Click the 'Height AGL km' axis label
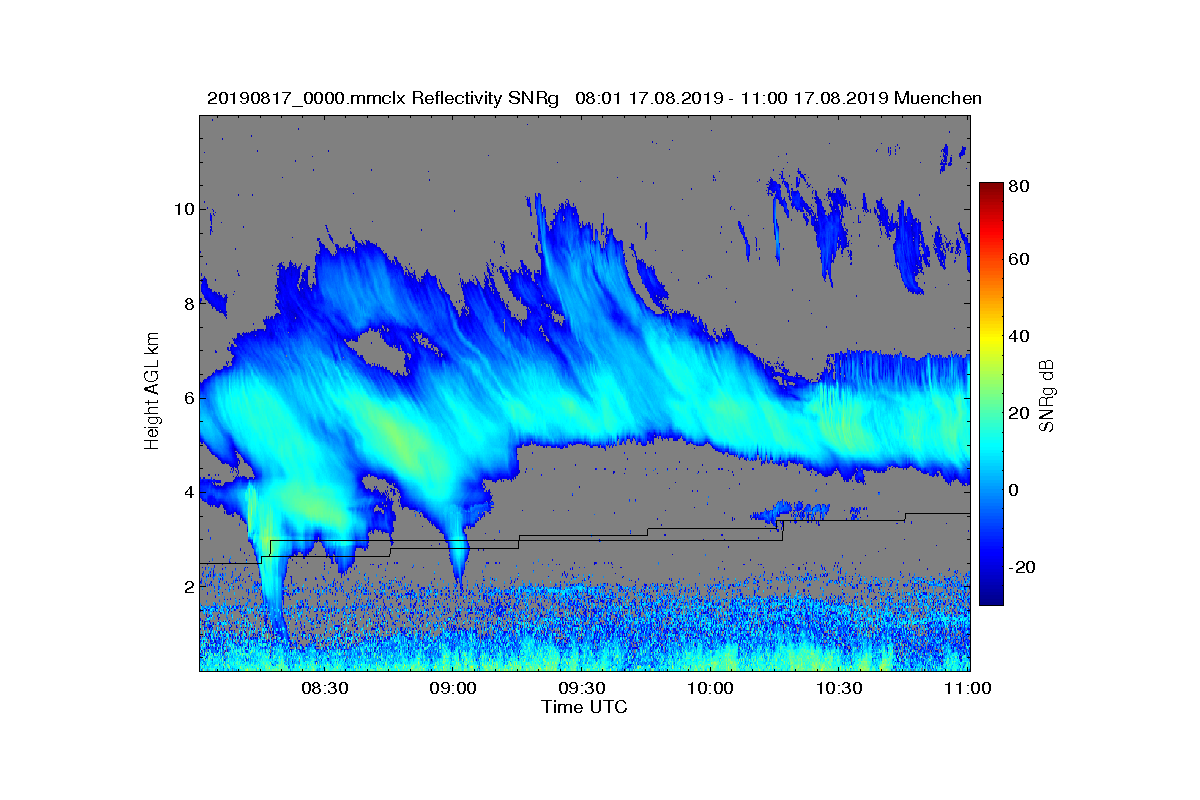 pos(152,392)
